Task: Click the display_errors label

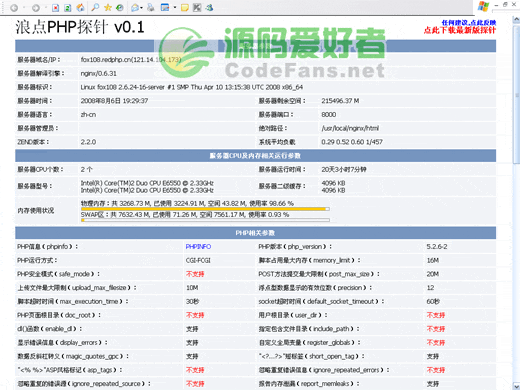Action: click(x=62, y=342)
